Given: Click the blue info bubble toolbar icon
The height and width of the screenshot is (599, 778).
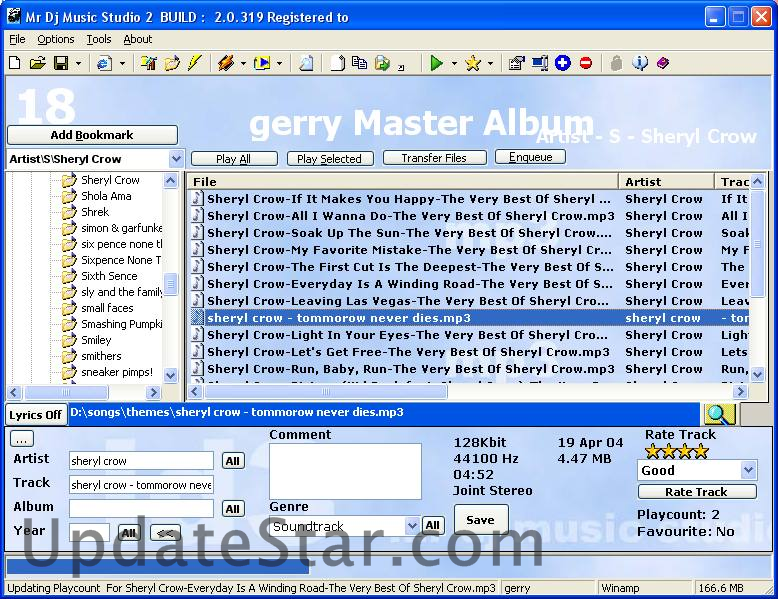Looking at the screenshot, I should pos(640,63).
